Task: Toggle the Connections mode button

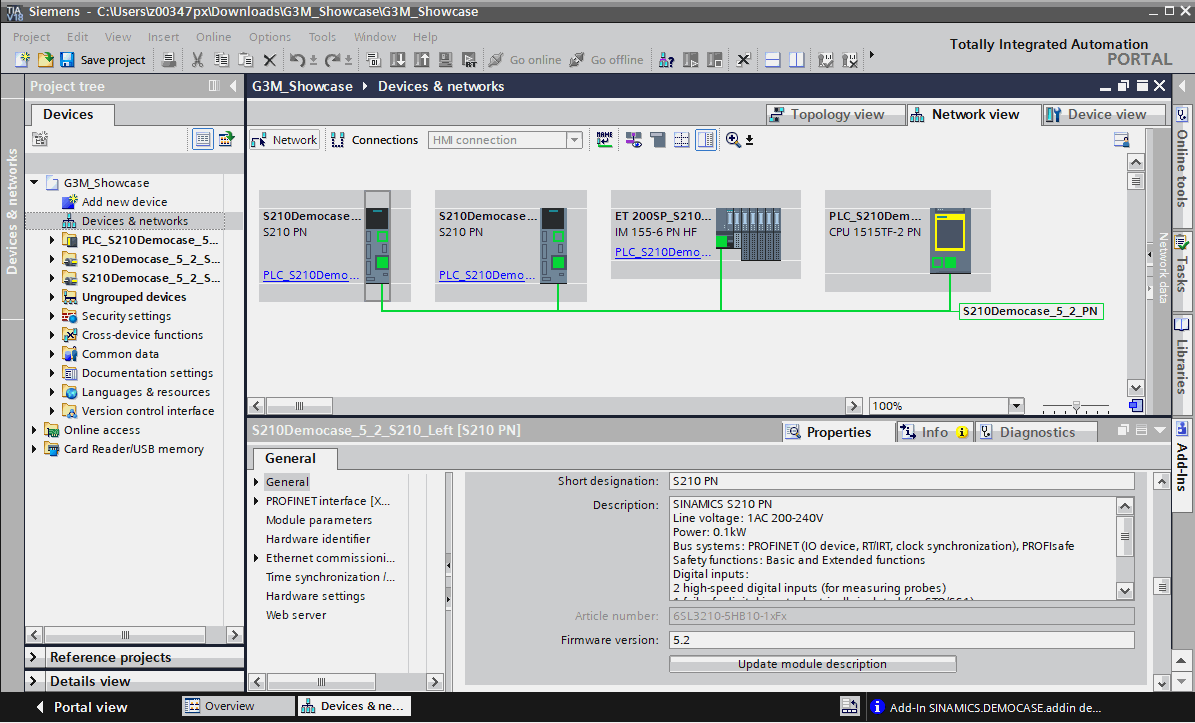Action: [375, 140]
